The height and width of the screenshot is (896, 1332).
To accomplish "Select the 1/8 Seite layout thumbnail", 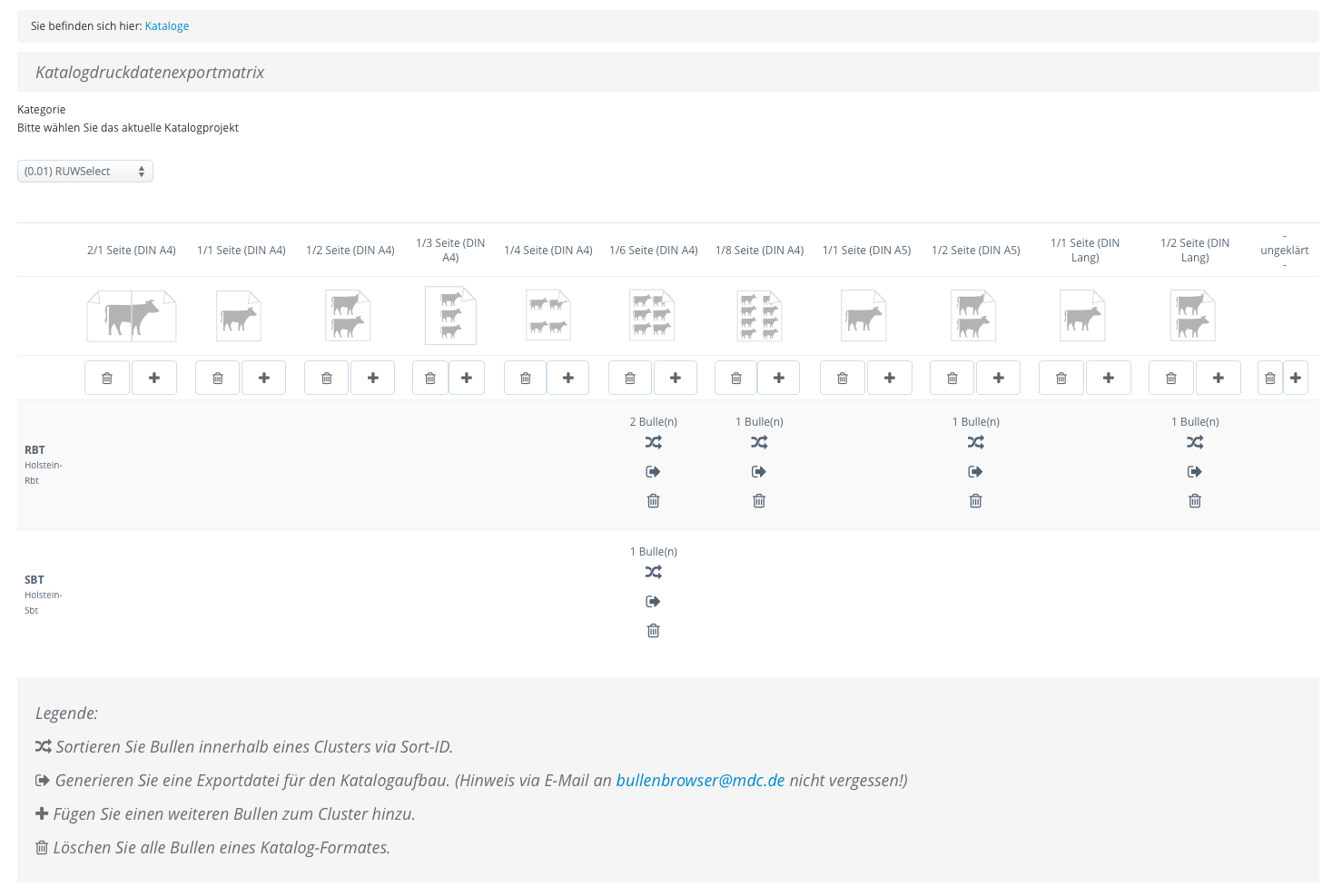I will (759, 316).
